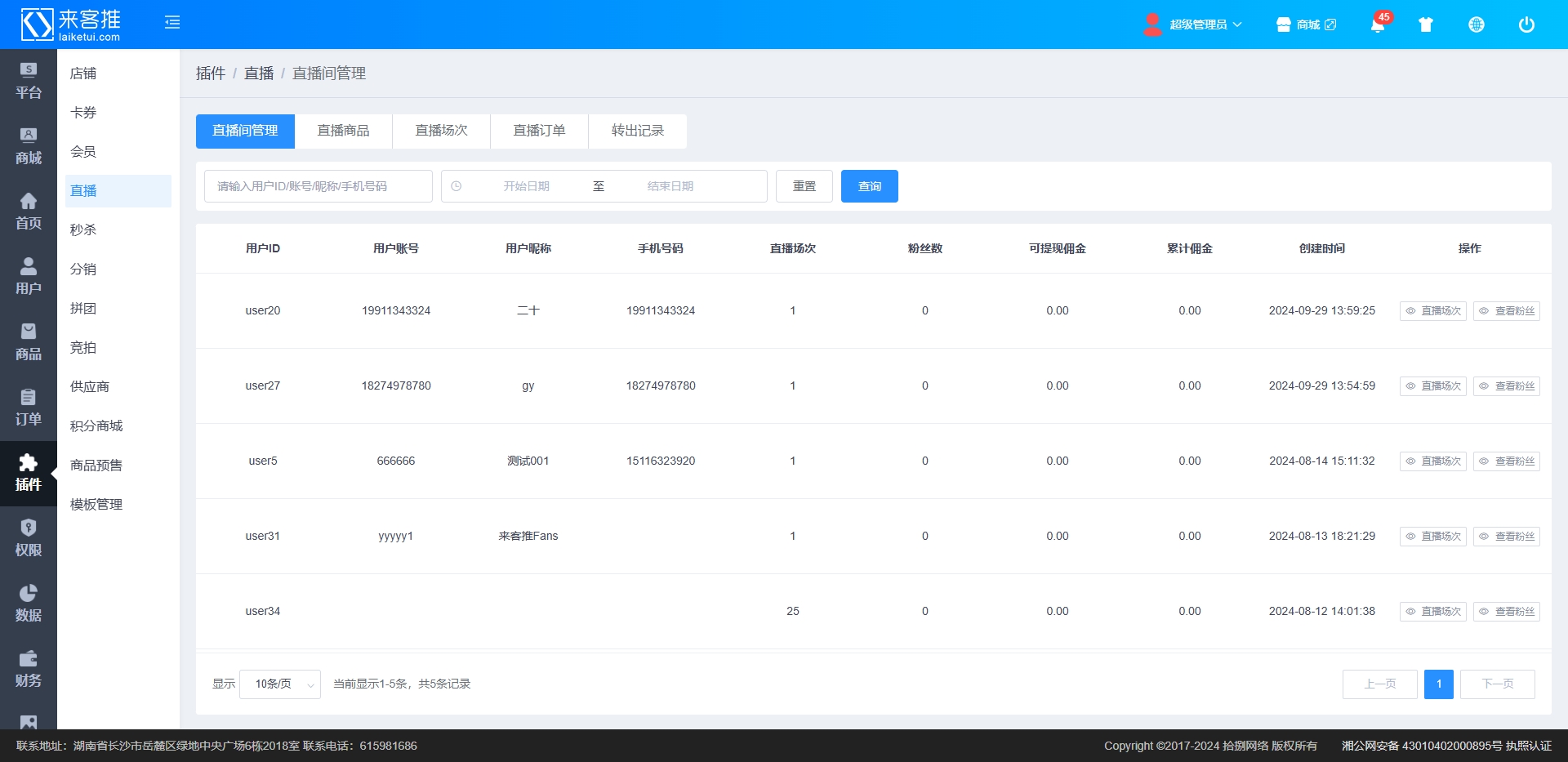
Task: View 查看粉丝 for user20
Action: (1506, 311)
